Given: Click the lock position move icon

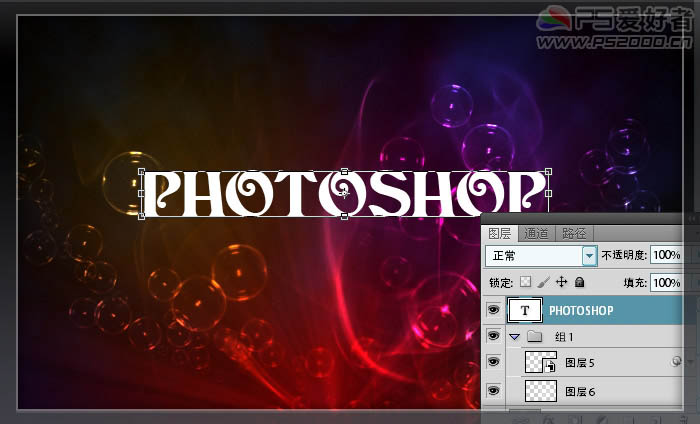Looking at the screenshot, I should click(x=561, y=283).
